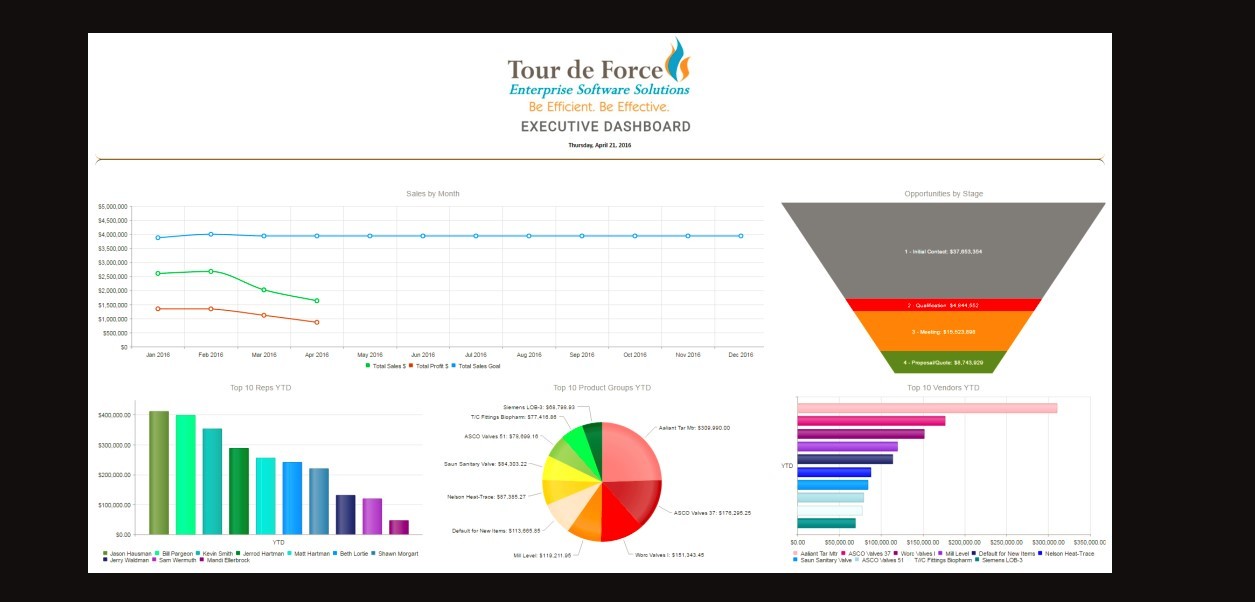Click the teal Siemens LOB-3 vendor bar
This screenshot has height=602, width=1255.
coord(826,523)
